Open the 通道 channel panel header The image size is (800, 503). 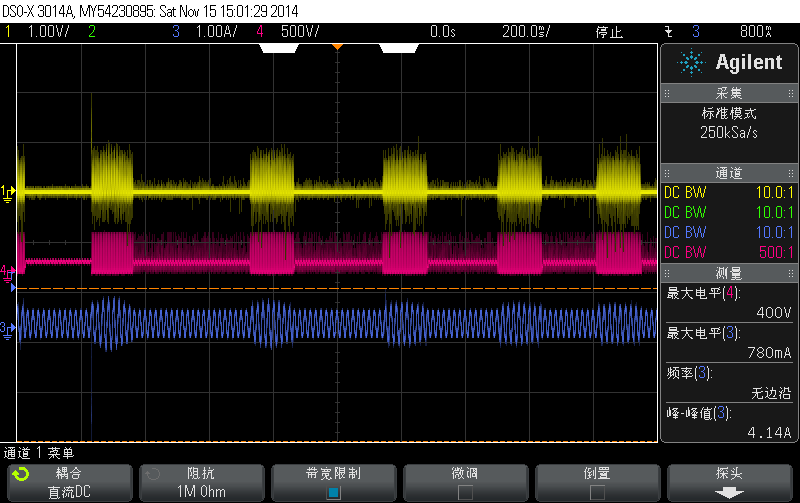tap(729, 173)
